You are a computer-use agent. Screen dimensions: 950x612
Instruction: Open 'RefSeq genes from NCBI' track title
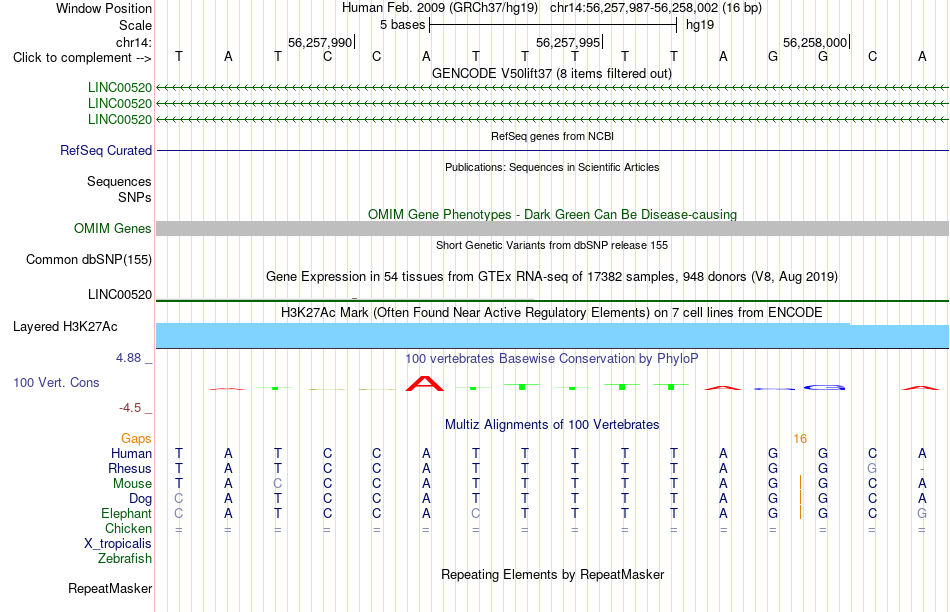[x=552, y=136]
